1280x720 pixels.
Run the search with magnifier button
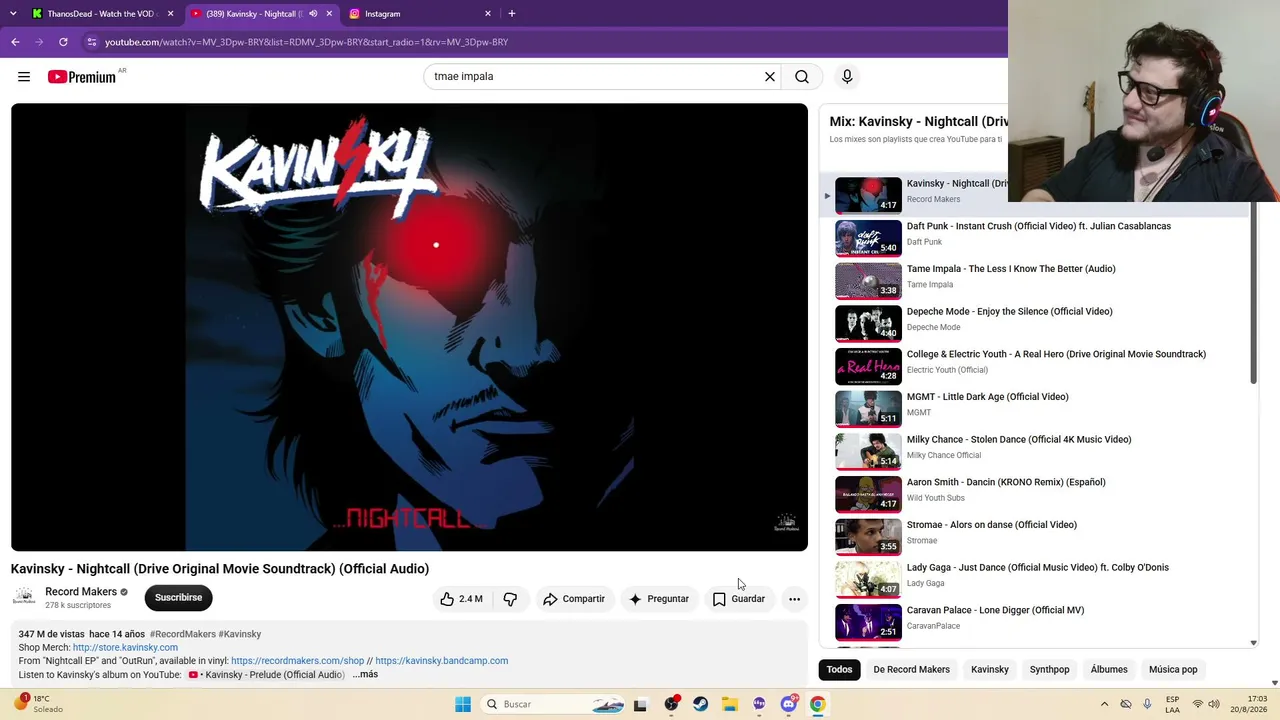[802, 77]
